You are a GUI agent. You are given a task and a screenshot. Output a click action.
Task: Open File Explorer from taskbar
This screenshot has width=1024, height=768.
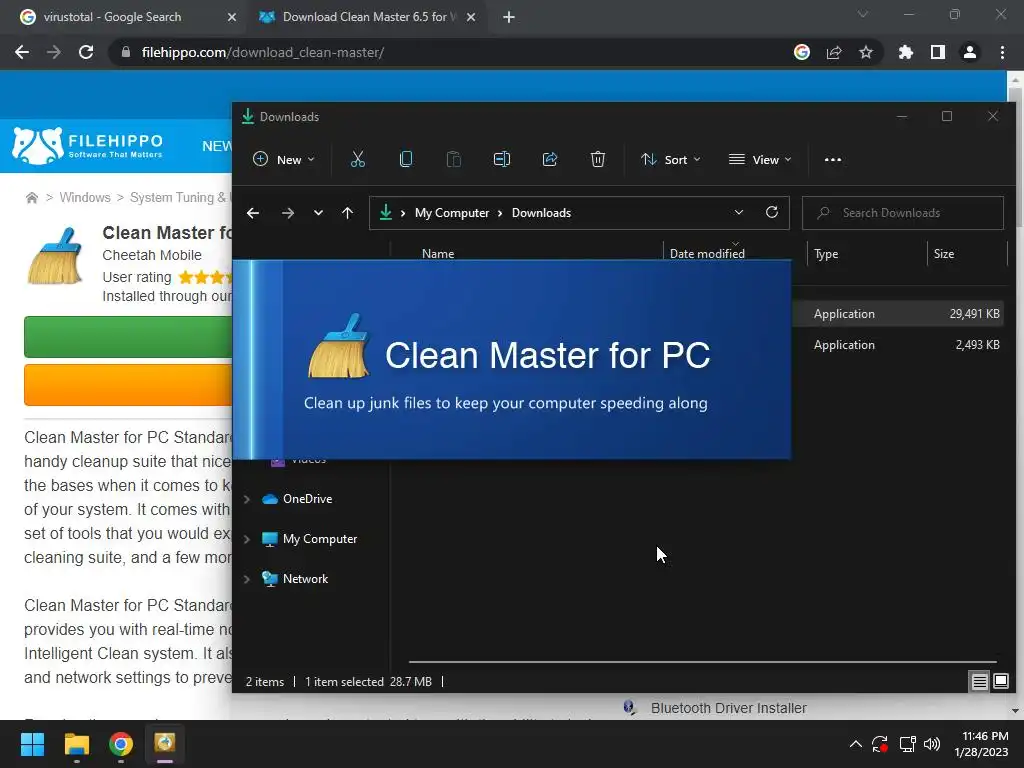click(76, 744)
